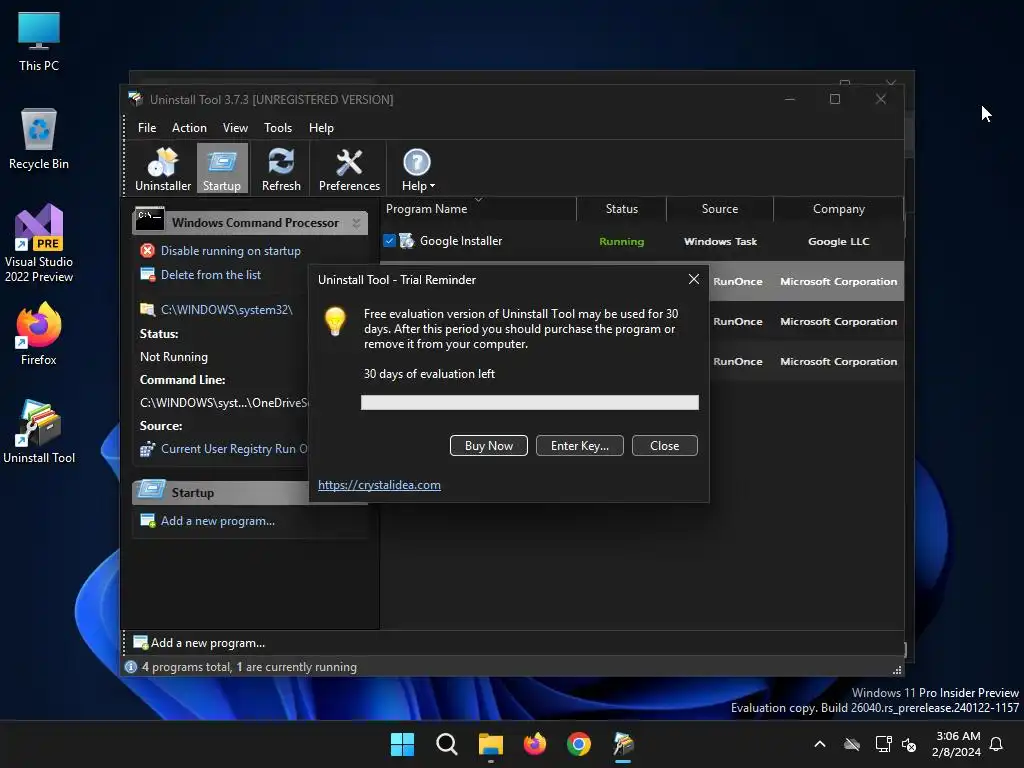The width and height of the screenshot is (1024, 768).
Task: Open the Uninstaller toolbar view
Action: (163, 169)
